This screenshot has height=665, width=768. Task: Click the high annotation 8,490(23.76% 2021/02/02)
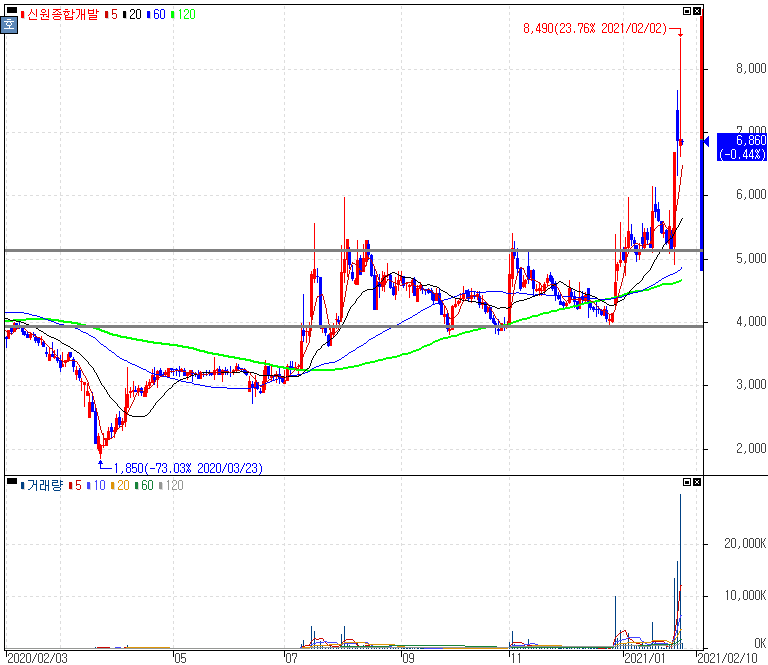pyautogui.click(x=595, y=28)
